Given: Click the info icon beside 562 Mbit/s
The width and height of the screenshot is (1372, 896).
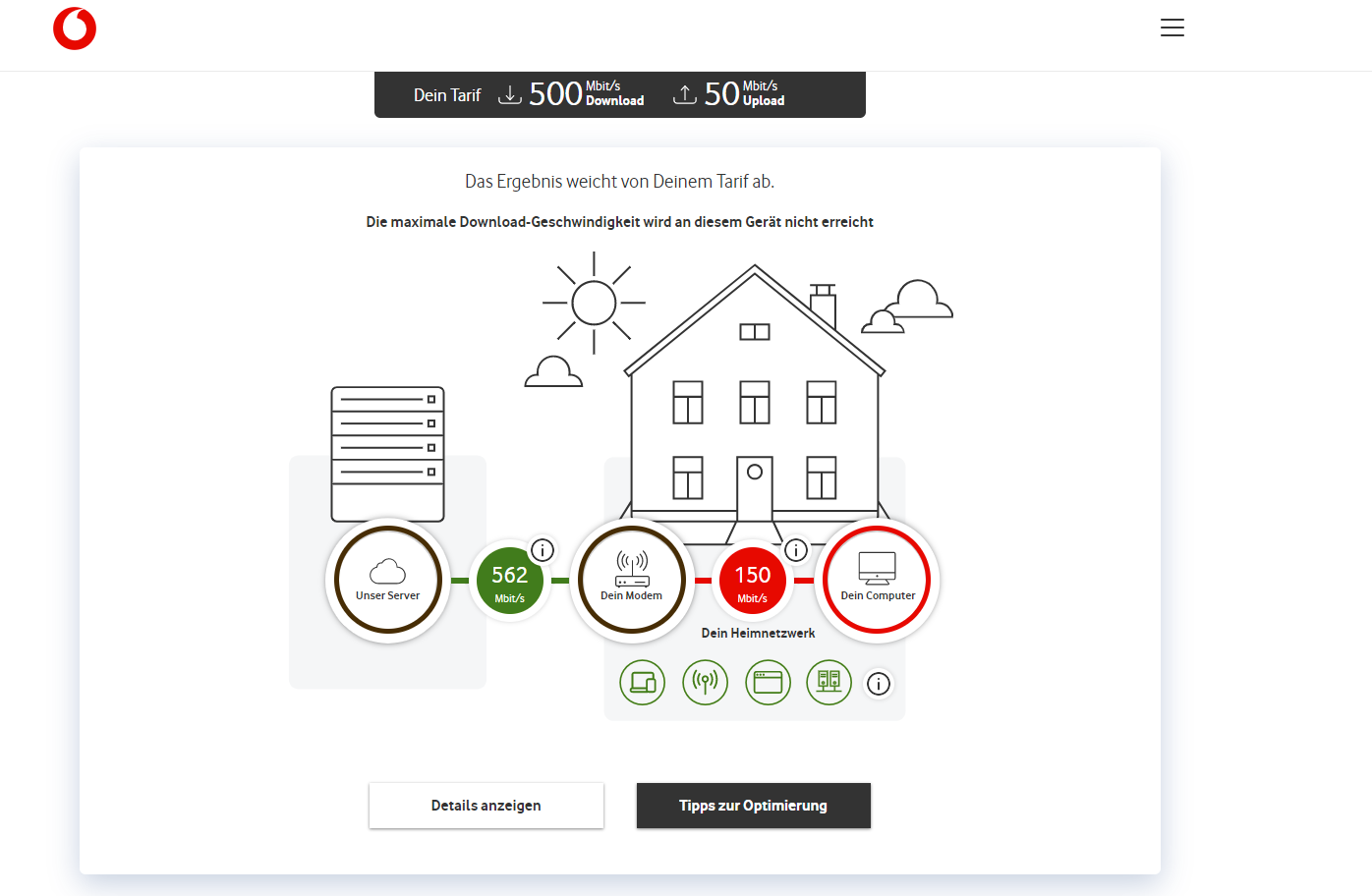Looking at the screenshot, I should [543, 550].
